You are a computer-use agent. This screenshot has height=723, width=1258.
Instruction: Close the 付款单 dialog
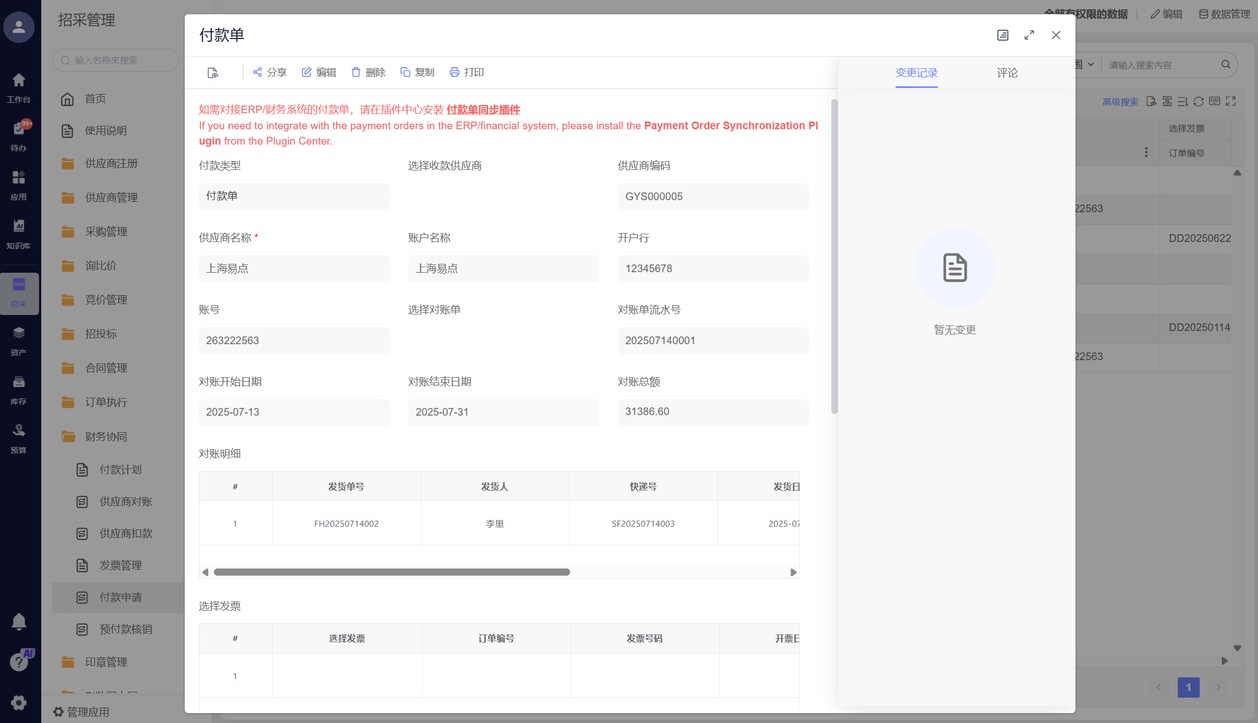(x=1056, y=35)
